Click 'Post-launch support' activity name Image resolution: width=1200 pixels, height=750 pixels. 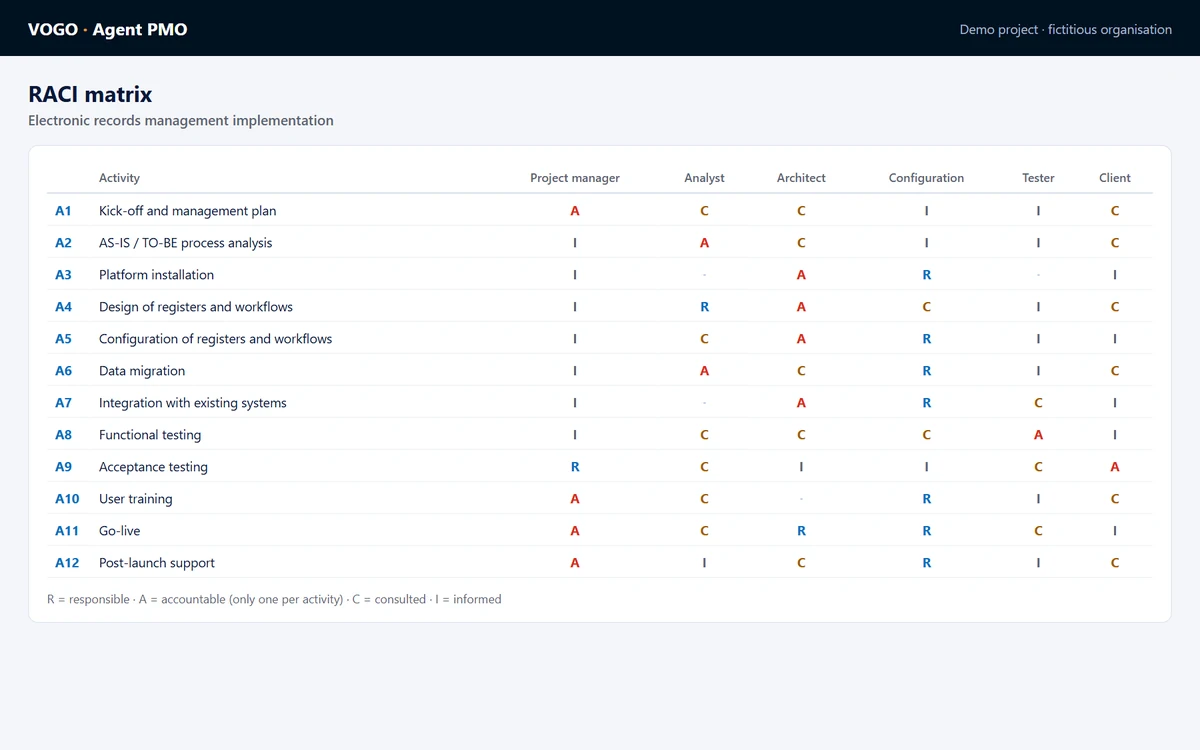point(157,563)
